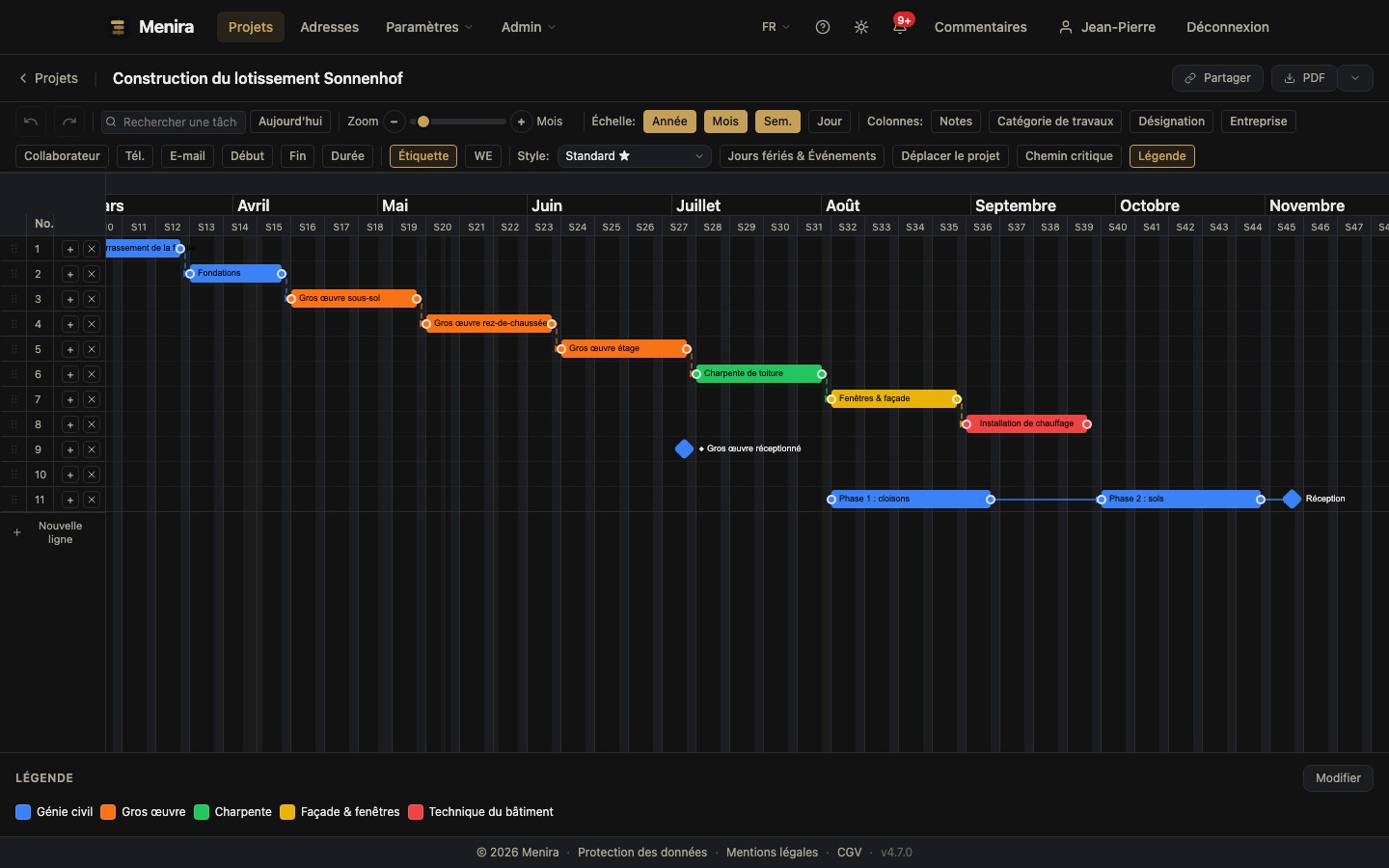This screenshot has width=1389, height=868.
Task: Delete row 3 with X icon
Action: (x=92, y=299)
